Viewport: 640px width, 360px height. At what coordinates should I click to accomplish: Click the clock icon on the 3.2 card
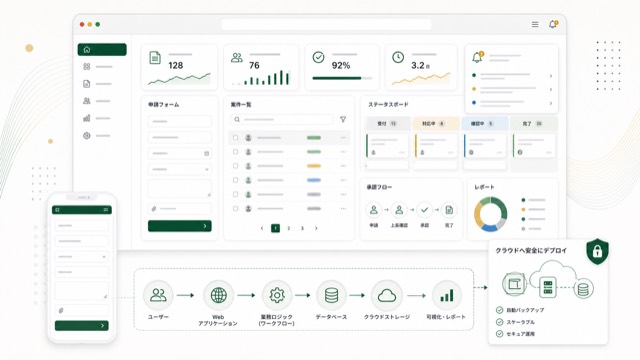(398, 57)
